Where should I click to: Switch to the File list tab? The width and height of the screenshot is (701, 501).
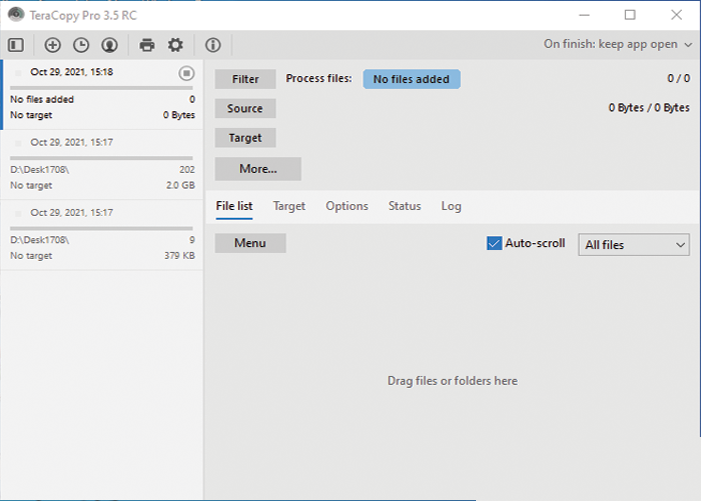(234, 206)
